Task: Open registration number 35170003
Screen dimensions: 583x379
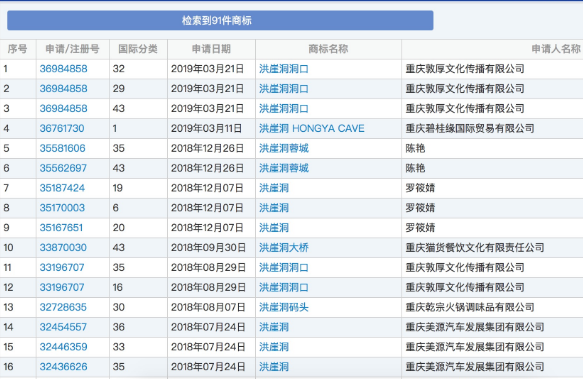Action: (62, 208)
